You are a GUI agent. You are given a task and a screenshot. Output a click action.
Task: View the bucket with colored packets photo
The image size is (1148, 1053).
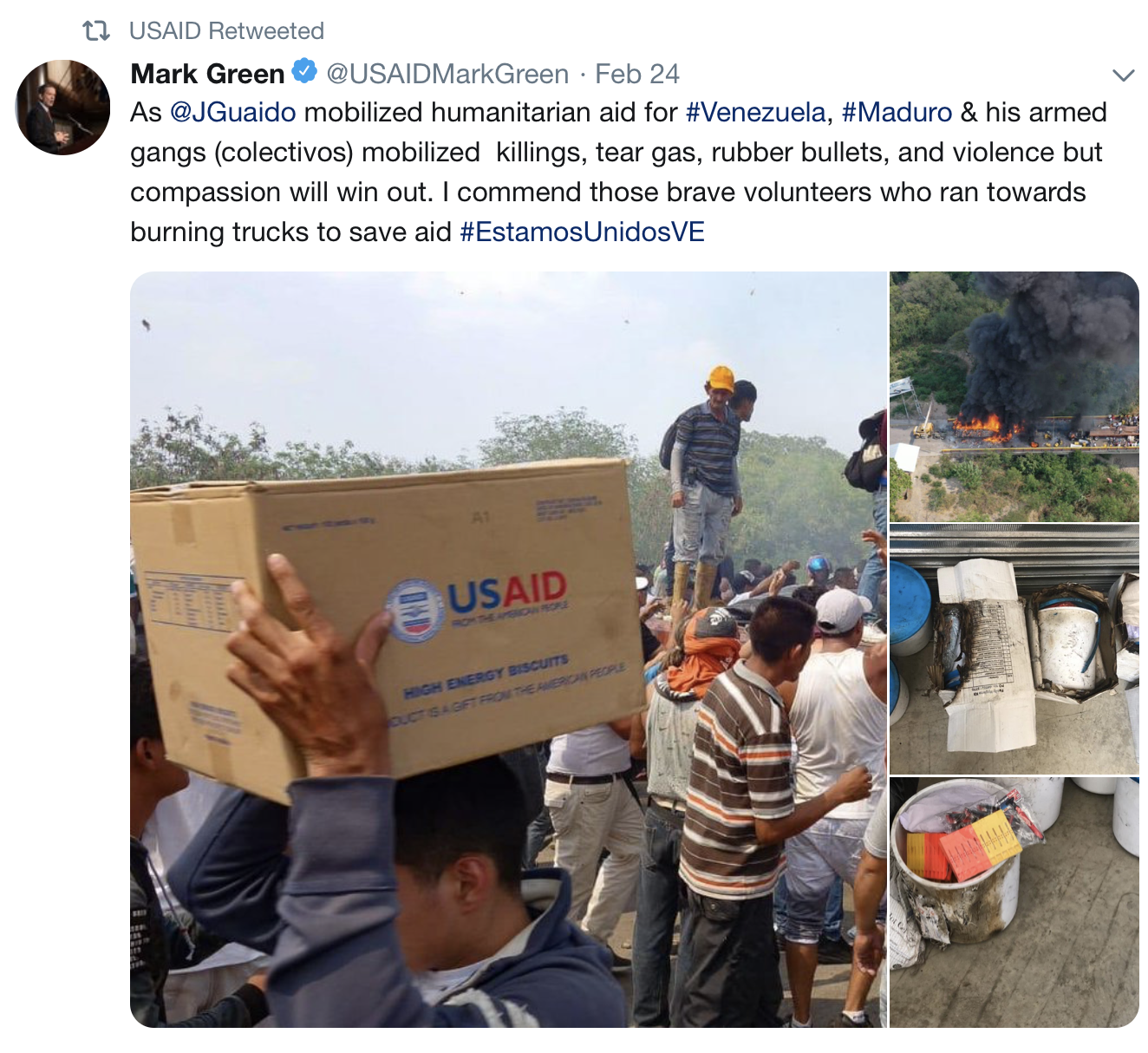tap(1014, 902)
